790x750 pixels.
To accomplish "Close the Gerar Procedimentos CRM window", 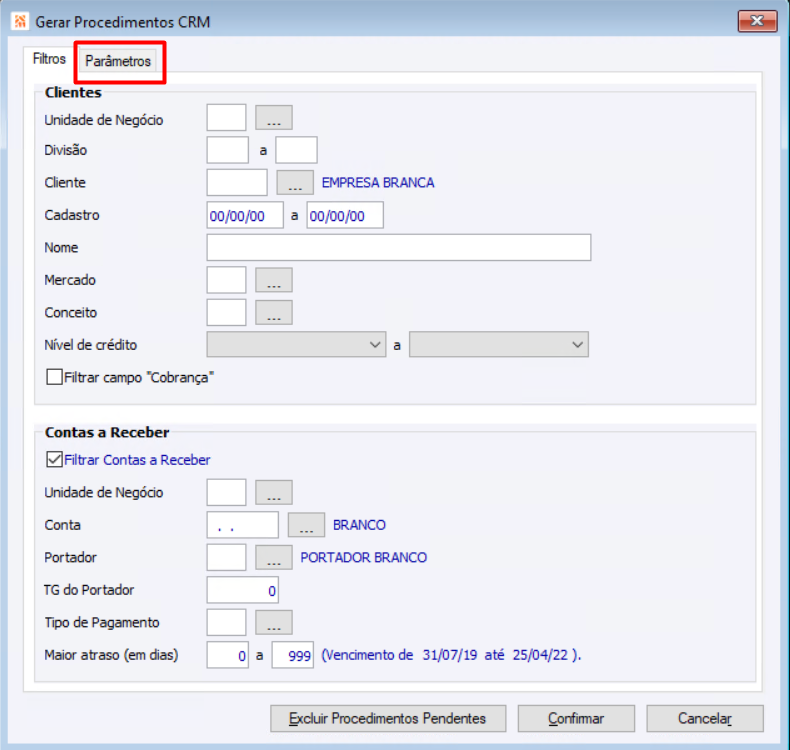I will (757, 21).
